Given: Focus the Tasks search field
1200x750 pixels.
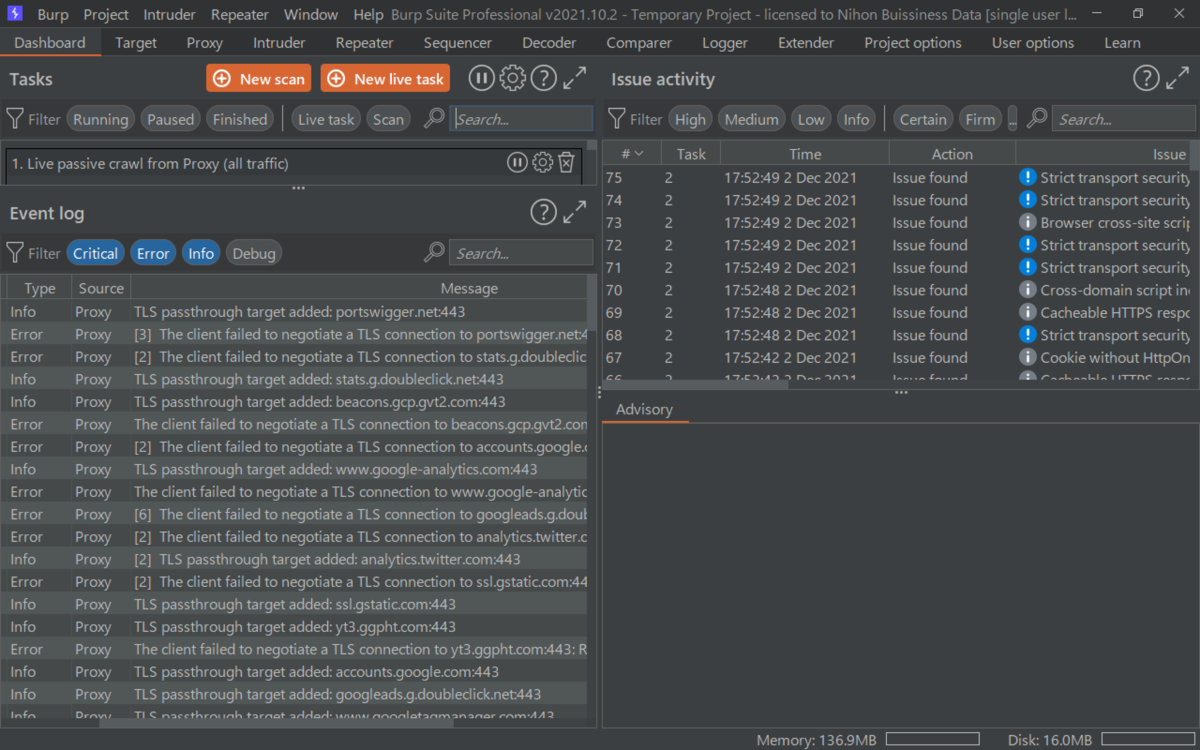Looking at the screenshot, I should tap(521, 119).
